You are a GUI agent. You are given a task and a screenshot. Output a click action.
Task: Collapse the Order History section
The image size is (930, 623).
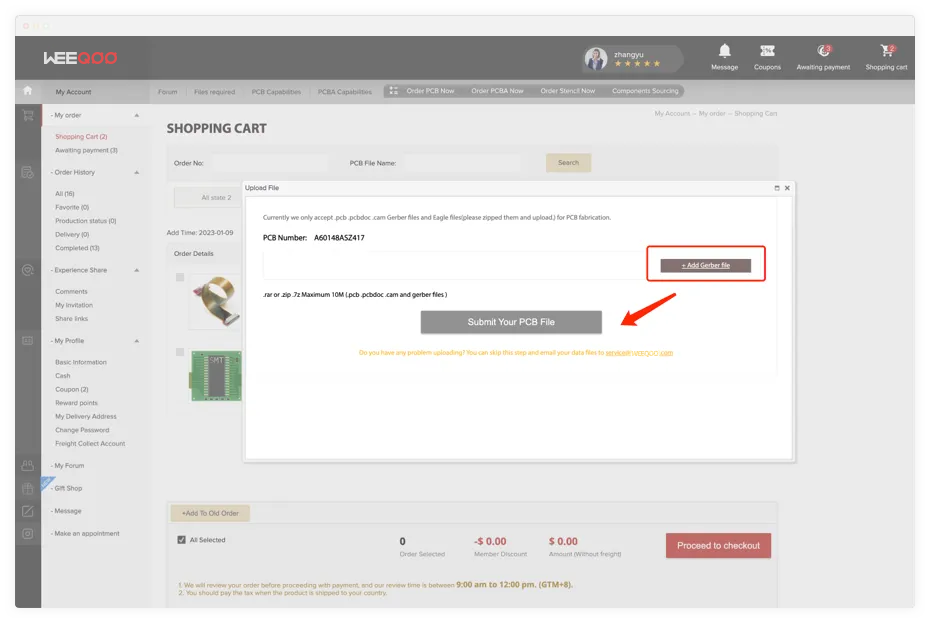tap(137, 173)
